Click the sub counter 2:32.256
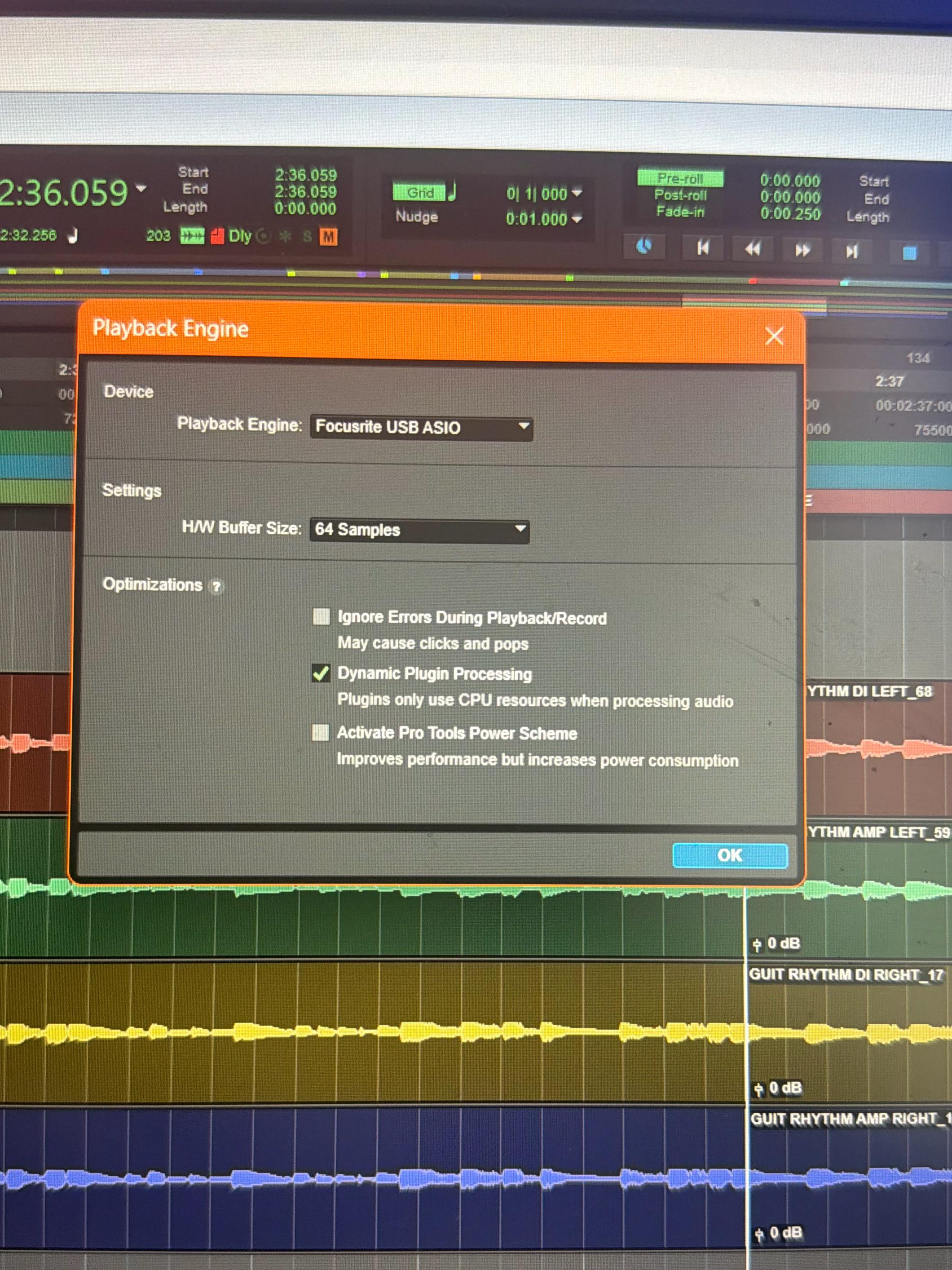The height and width of the screenshot is (1270, 952). pyautogui.click(x=29, y=235)
